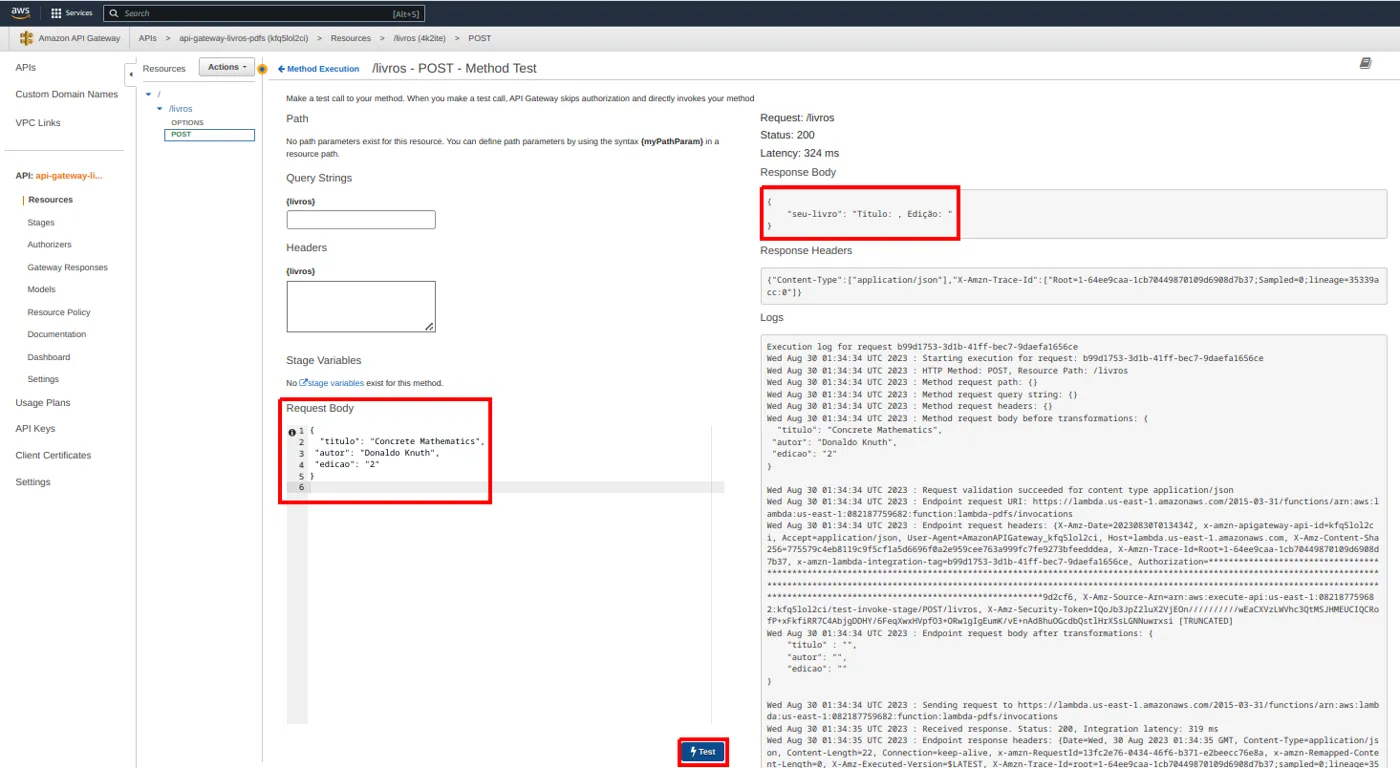The image size is (1400, 768).
Task: Click the AWS console search field
Action: tap(264, 13)
